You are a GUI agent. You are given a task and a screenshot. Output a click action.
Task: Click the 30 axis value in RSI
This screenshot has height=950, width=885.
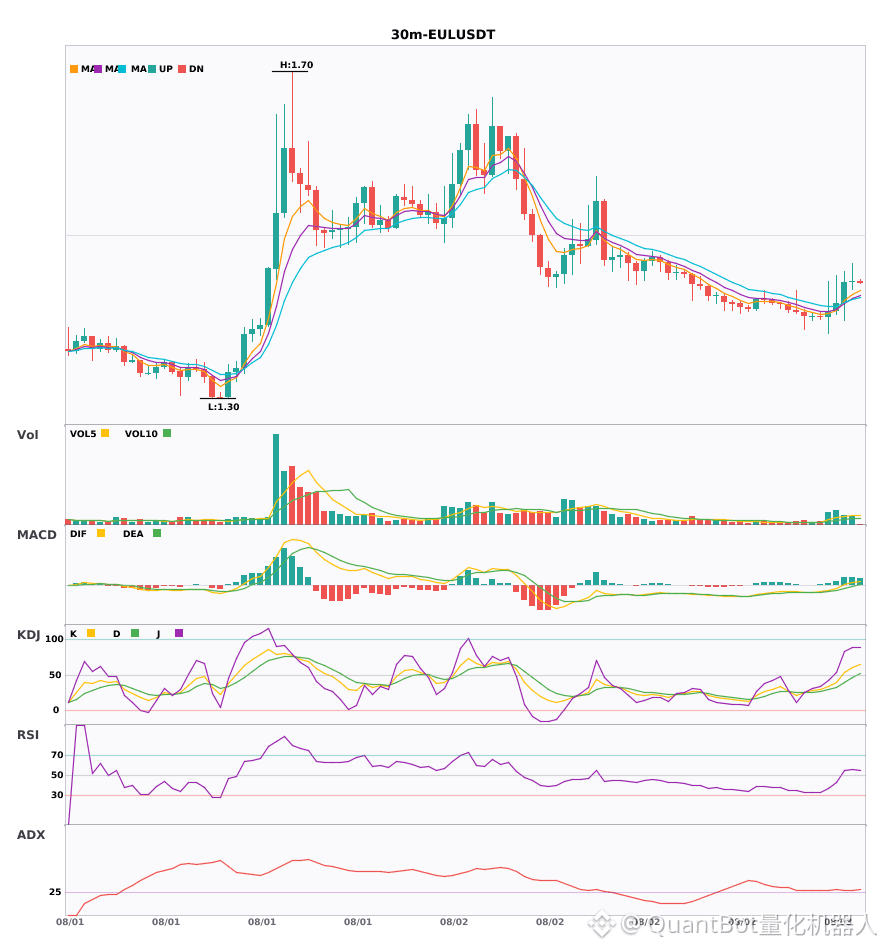[x=57, y=795]
